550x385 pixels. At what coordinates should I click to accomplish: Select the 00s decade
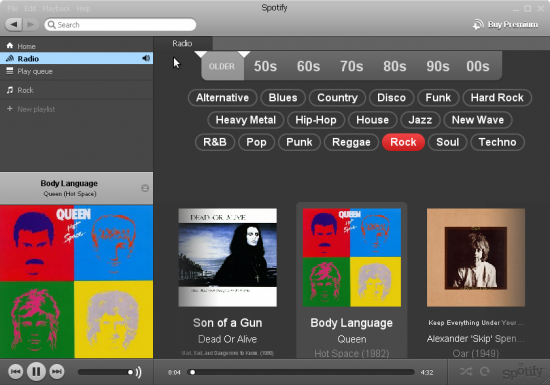(x=478, y=66)
